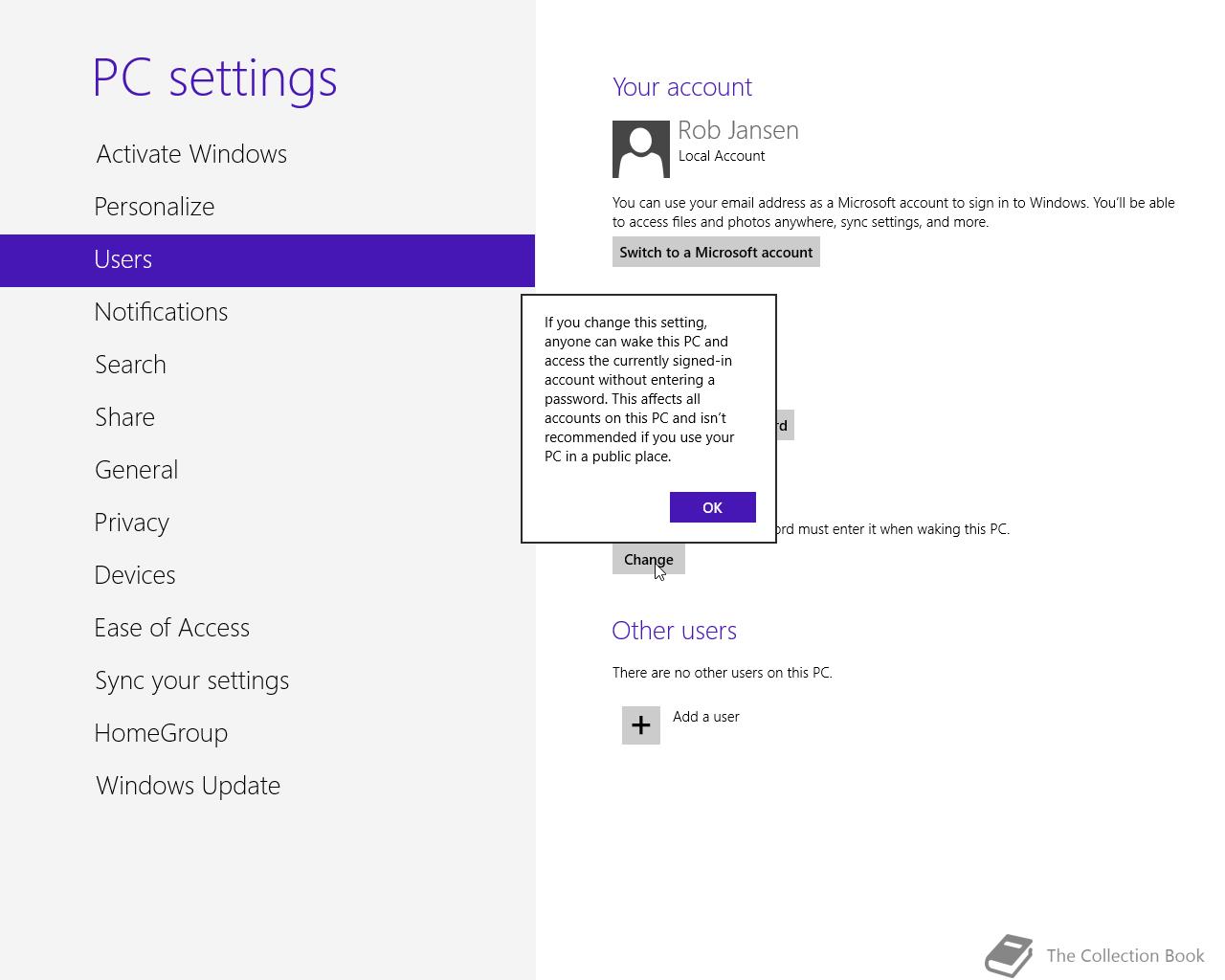The image size is (1225, 980).
Task: Click the plus icon to add a user
Action: click(x=641, y=725)
